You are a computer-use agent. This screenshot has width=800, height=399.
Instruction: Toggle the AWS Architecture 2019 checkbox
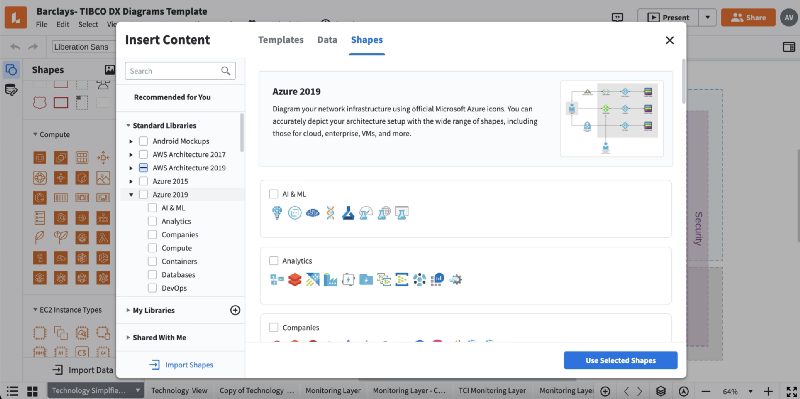pos(143,168)
